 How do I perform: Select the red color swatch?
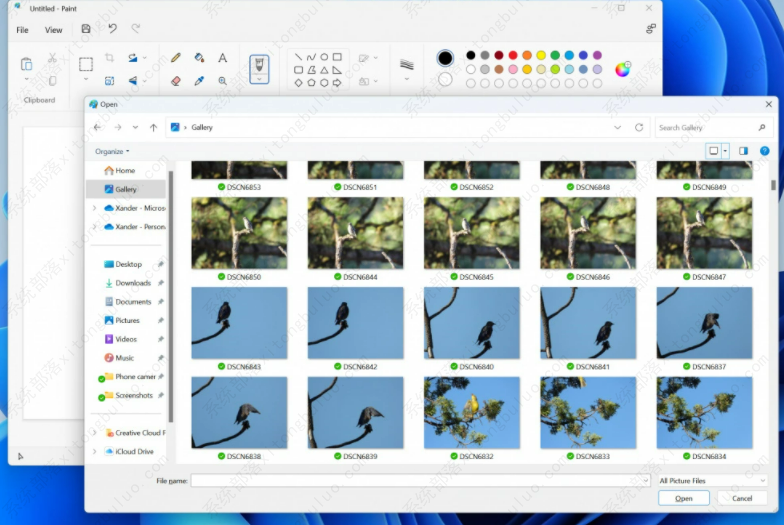coord(513,55)
